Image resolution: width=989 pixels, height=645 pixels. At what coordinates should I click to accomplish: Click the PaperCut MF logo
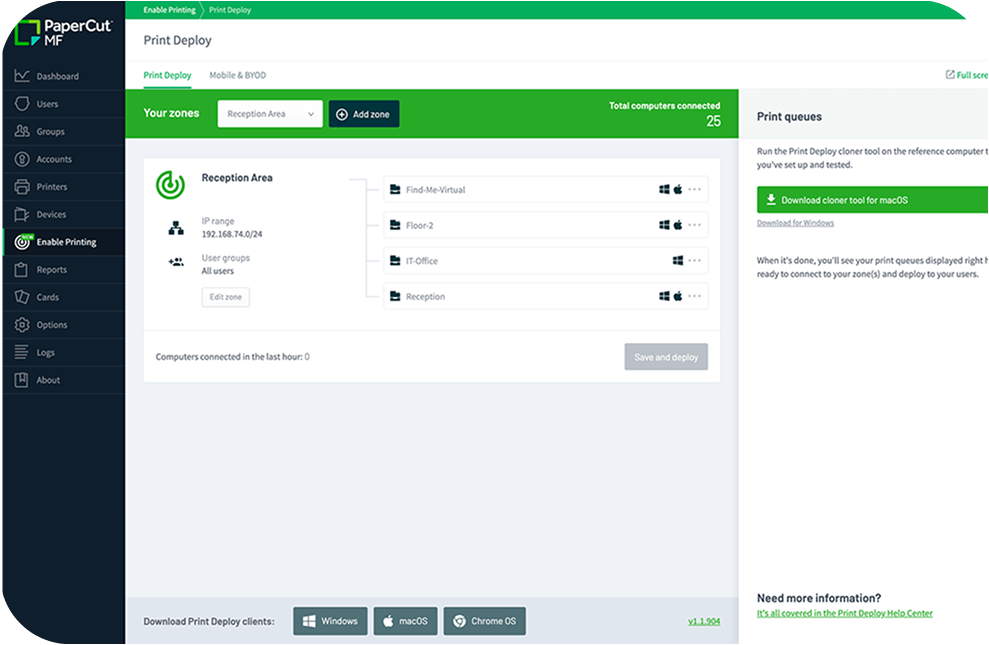point(62,33)
